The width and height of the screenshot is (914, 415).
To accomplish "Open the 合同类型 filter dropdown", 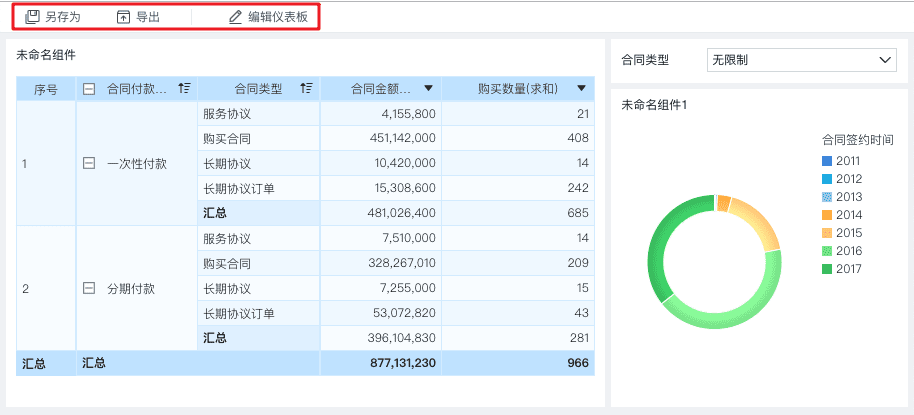I will 801,60.
